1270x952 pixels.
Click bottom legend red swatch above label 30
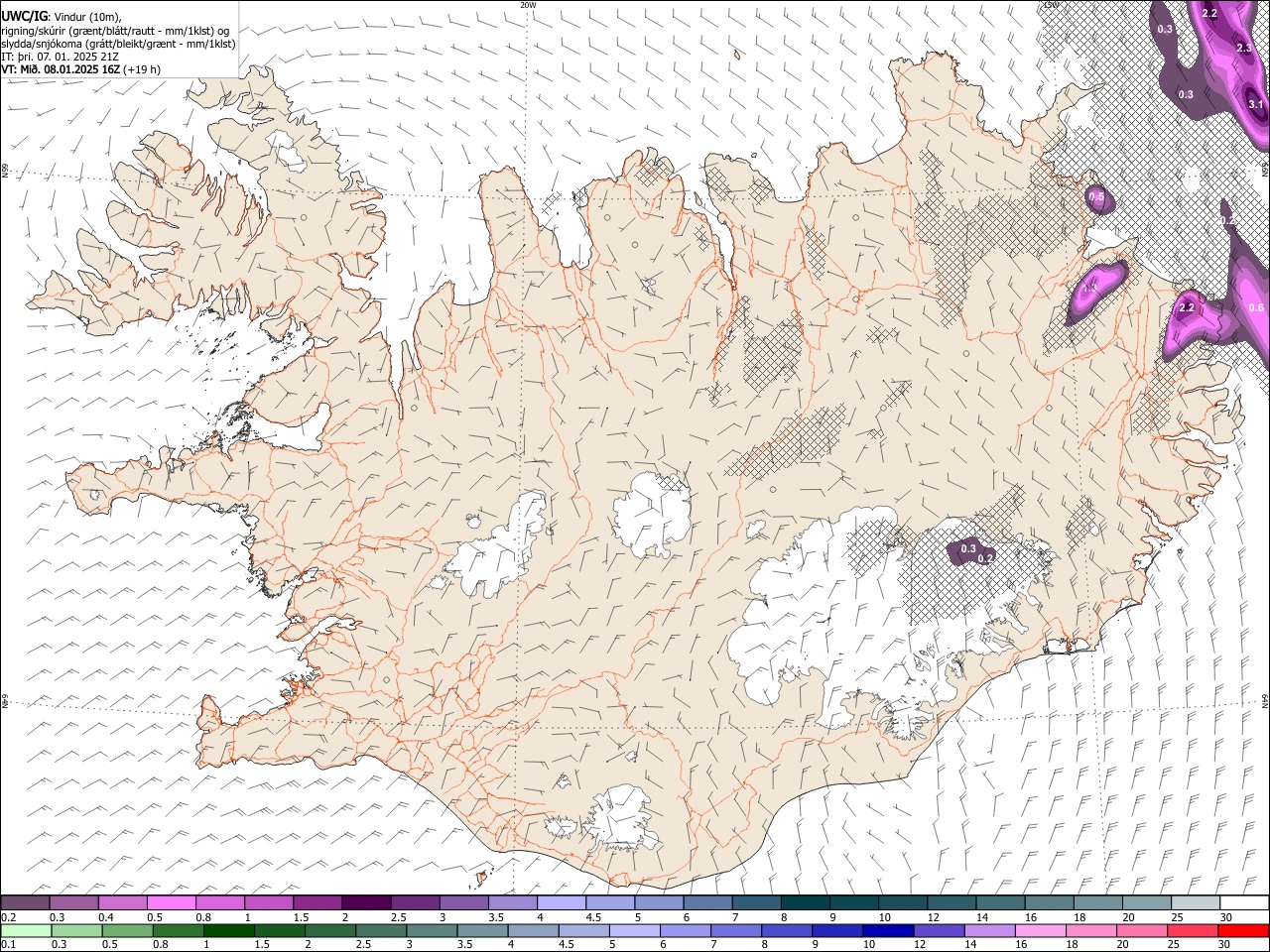tap(1242, 930)
